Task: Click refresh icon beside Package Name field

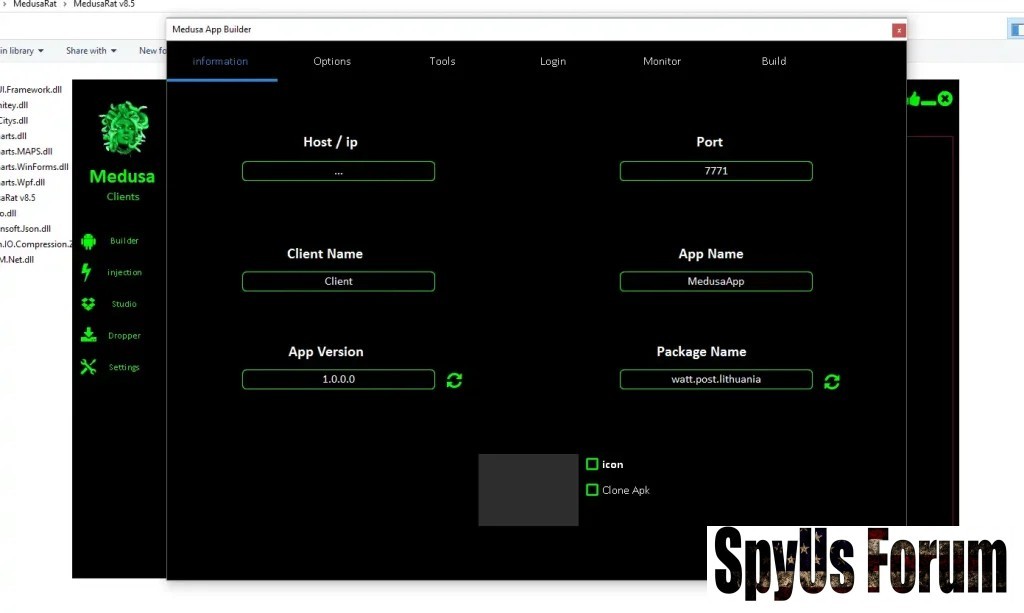Action: 831,381
